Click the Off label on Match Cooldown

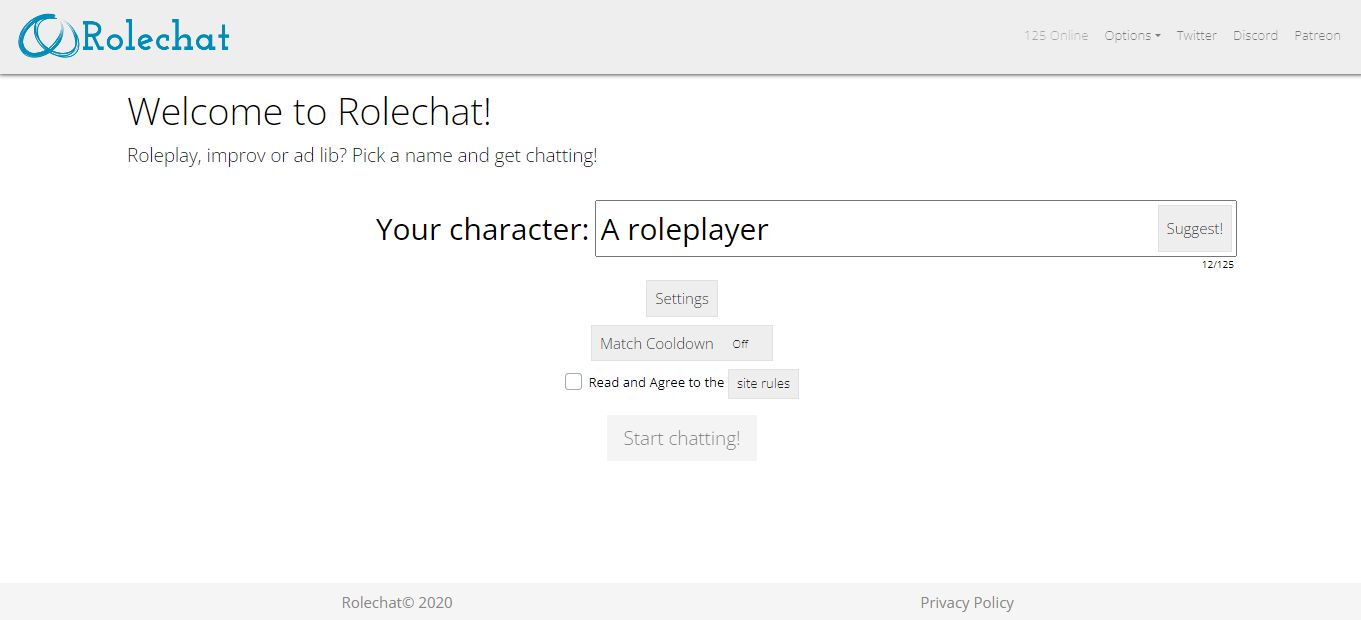741,343
